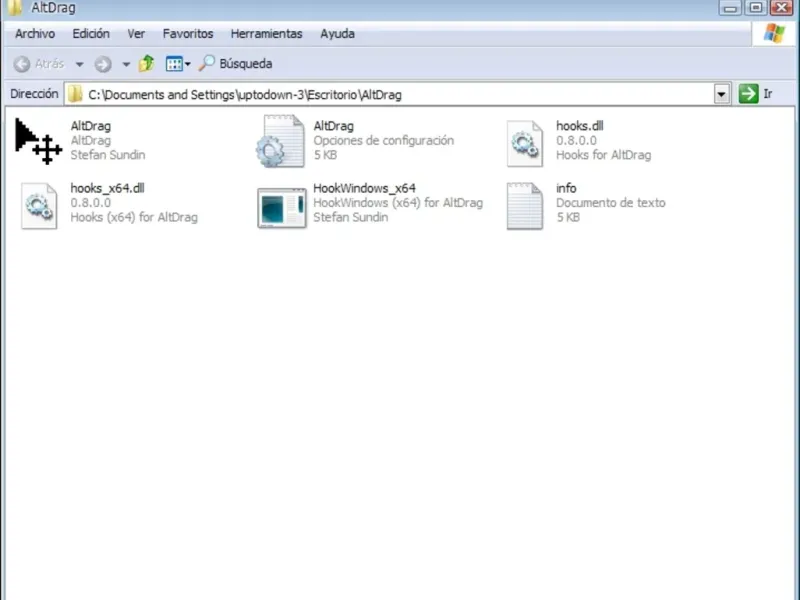Image resolution: width=800 pixels, height=600 pixels.
Task: Close the AltDrag window
Action: [782, 7]
